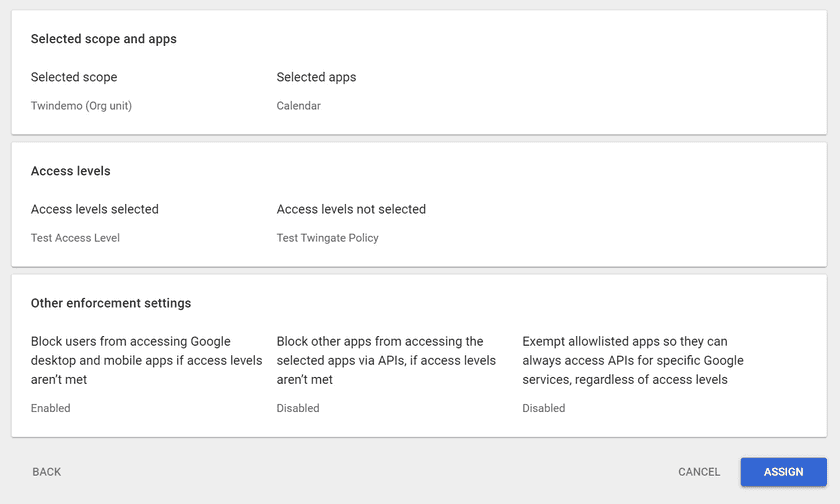Click the 'Enabled' status under Block users setting
The width and height of the screenshot is (840, 504).
coord(51,408)
